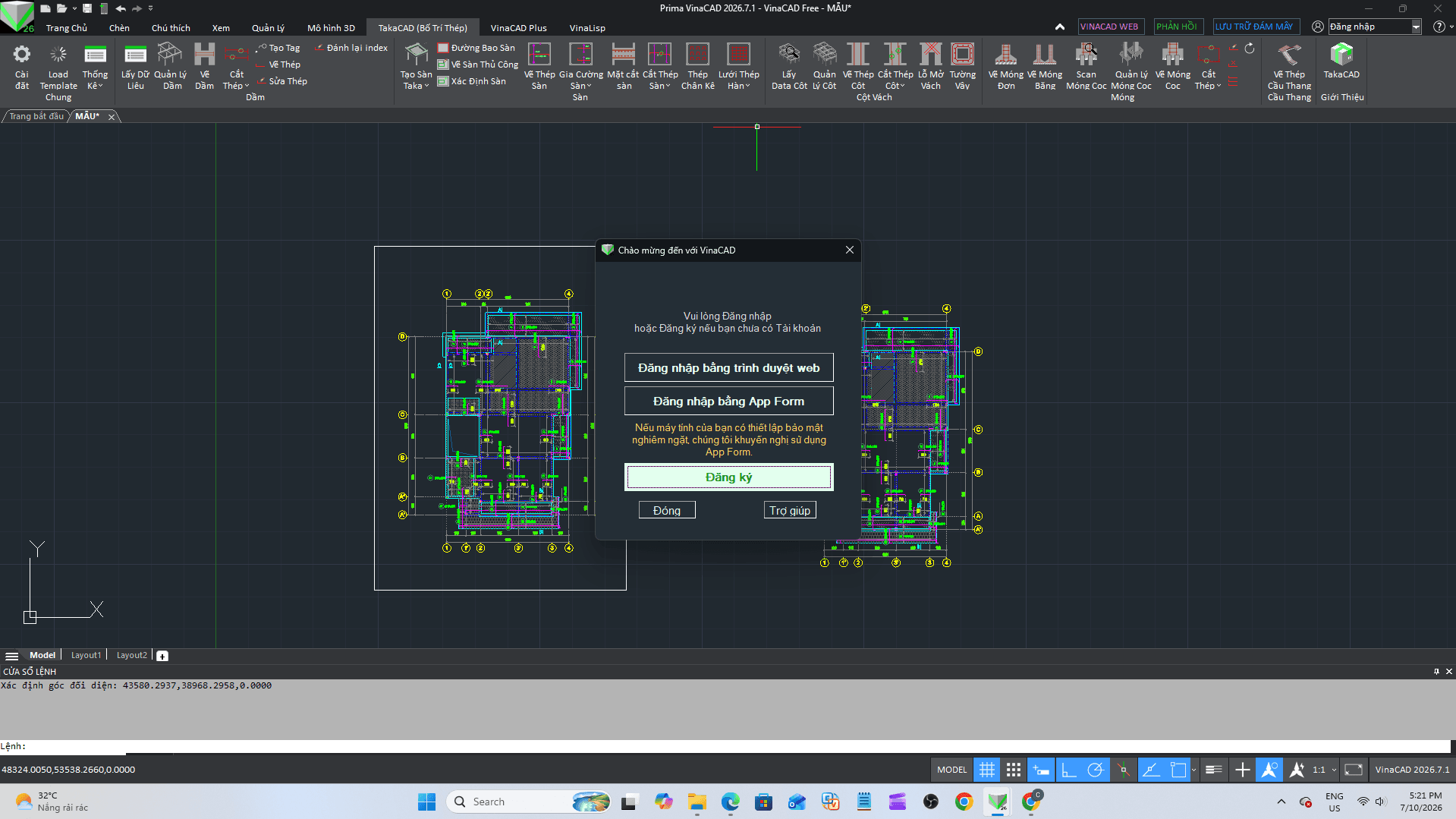Click Undo arrow in quick access toolbar
The width and height of the screenshot is (1456, 819).
tap(121, 8)
